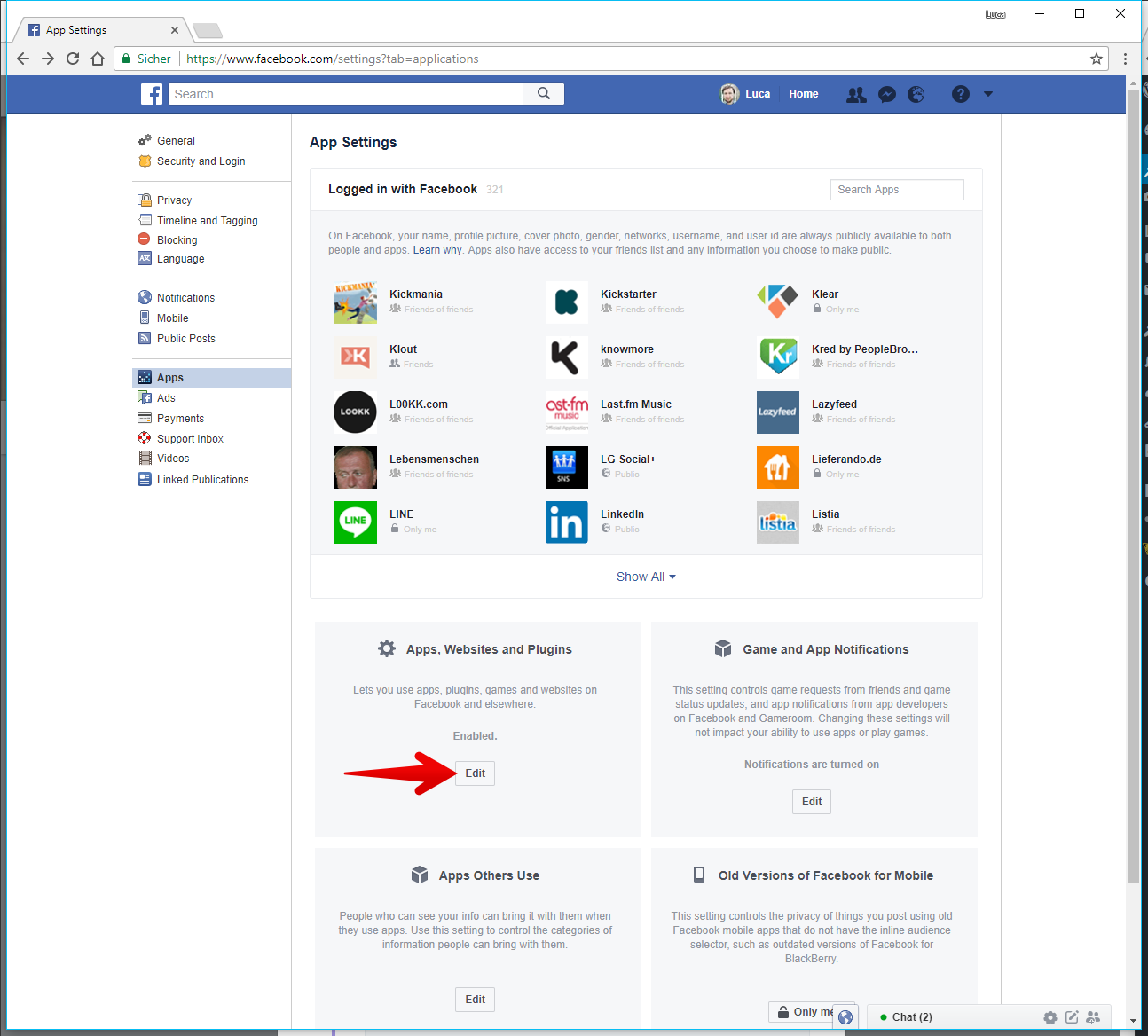The height and width of the screenshot is (1036, 1148).
Task: Open Notifications settings in sidebar
Action: 185,298
